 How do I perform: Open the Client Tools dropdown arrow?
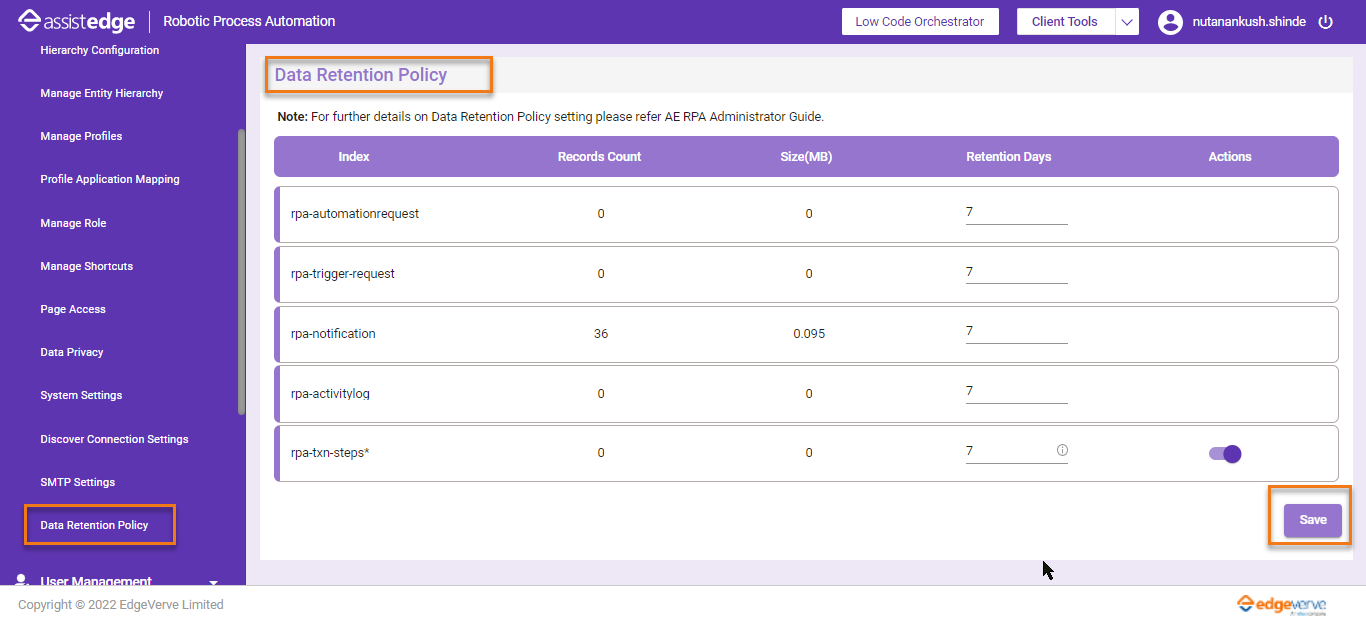click(1127, 22)
